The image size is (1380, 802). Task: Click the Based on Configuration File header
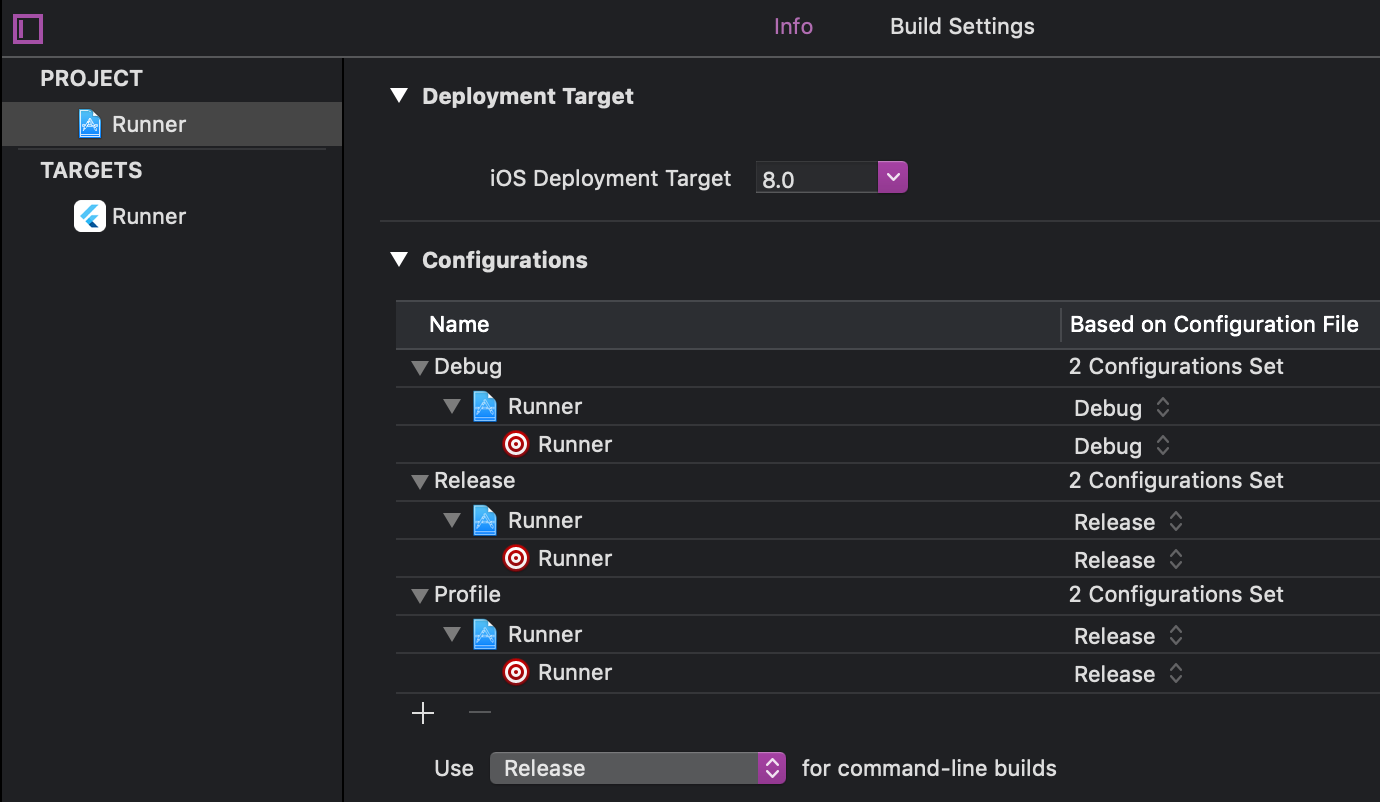[1214, 325]
